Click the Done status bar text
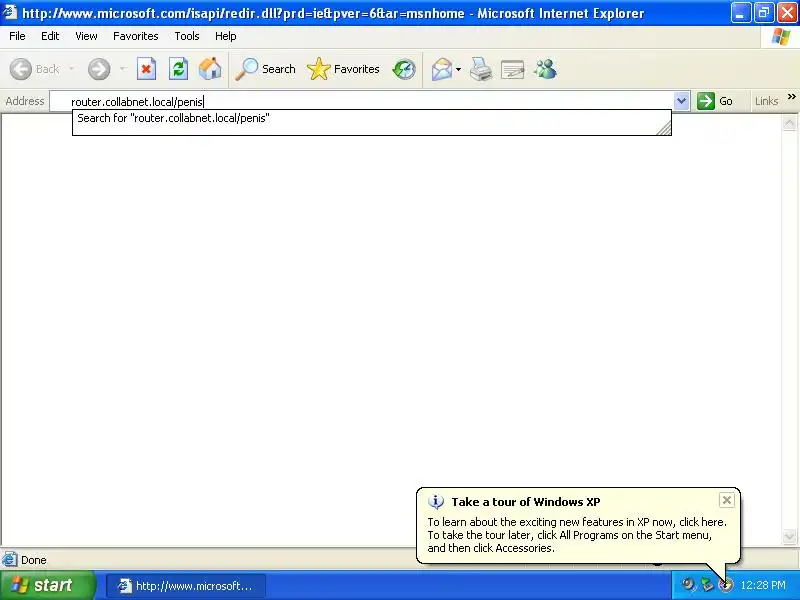The width and height of the screenshot is (800, 600). [x=34, y=560]
